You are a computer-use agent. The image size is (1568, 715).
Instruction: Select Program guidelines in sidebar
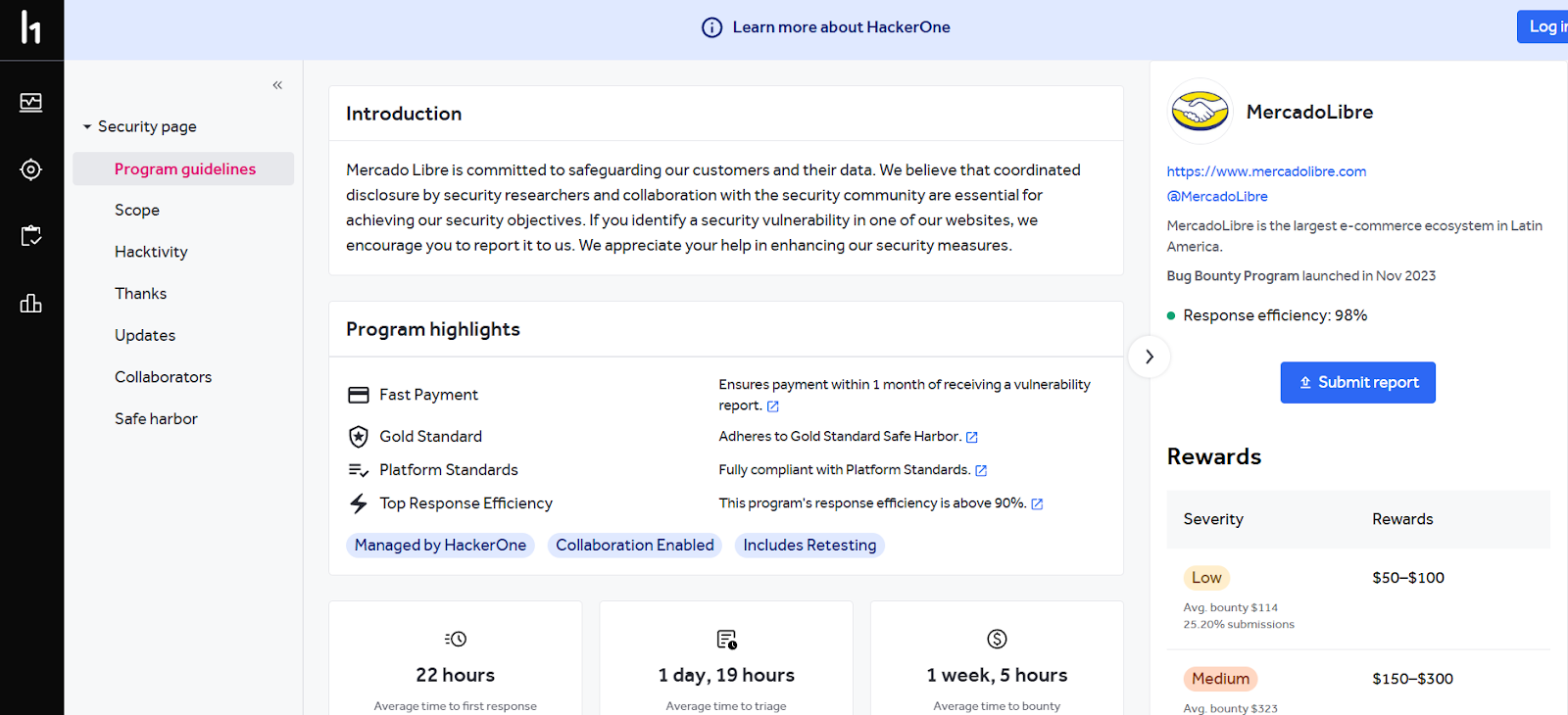point(183,168)
